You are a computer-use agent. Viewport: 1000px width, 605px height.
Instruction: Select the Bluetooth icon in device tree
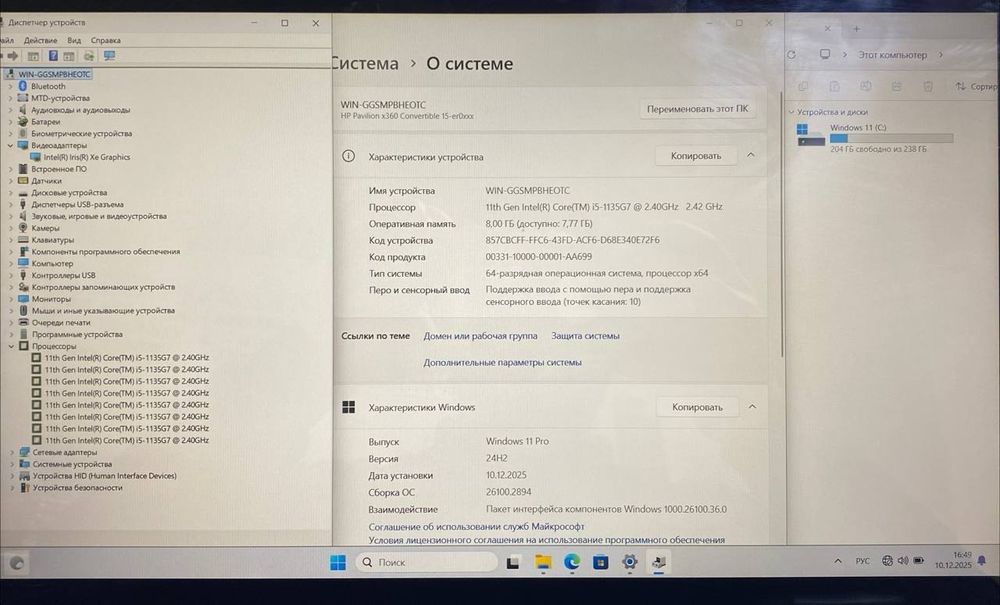pos(23,85)
